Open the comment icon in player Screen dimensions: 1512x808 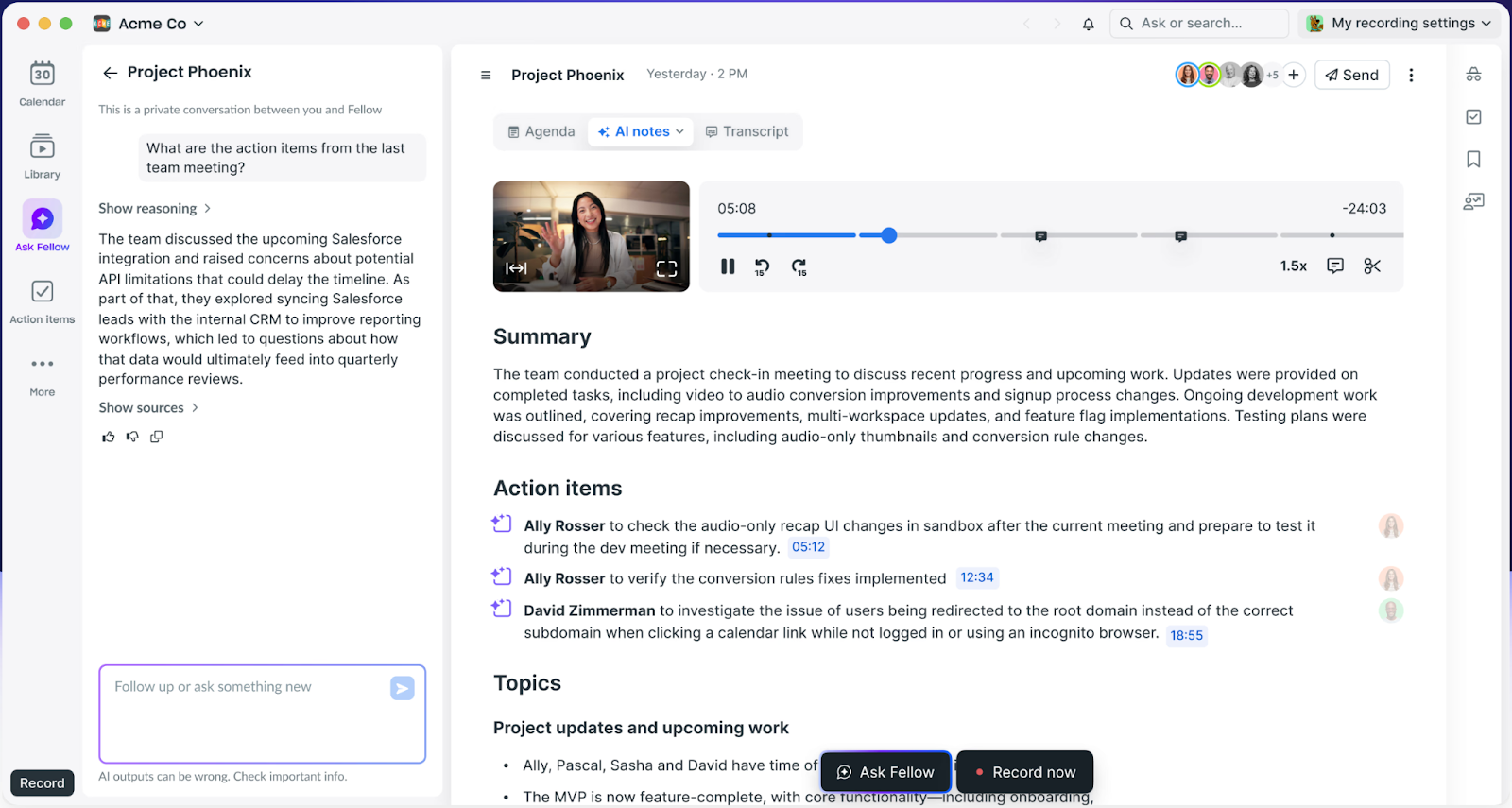[x=1335, y=266]
